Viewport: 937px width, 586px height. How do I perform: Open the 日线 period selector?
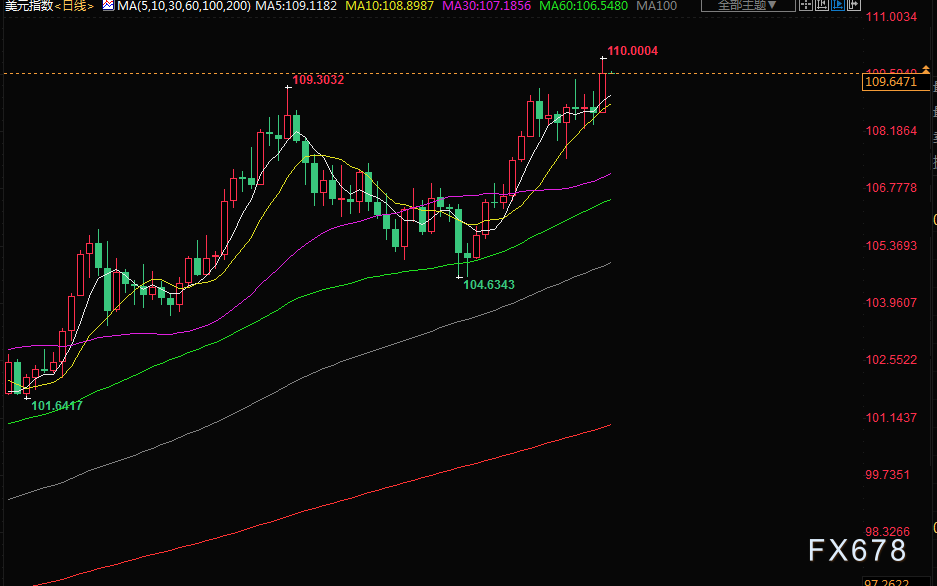(x=75, y=6)
